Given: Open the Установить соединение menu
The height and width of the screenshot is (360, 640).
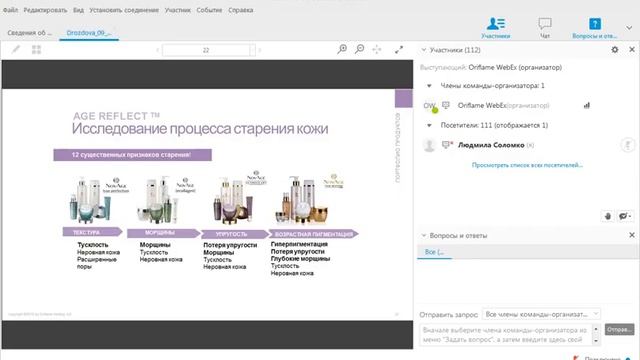Looking at the screenshot, I should pos(124,10).
